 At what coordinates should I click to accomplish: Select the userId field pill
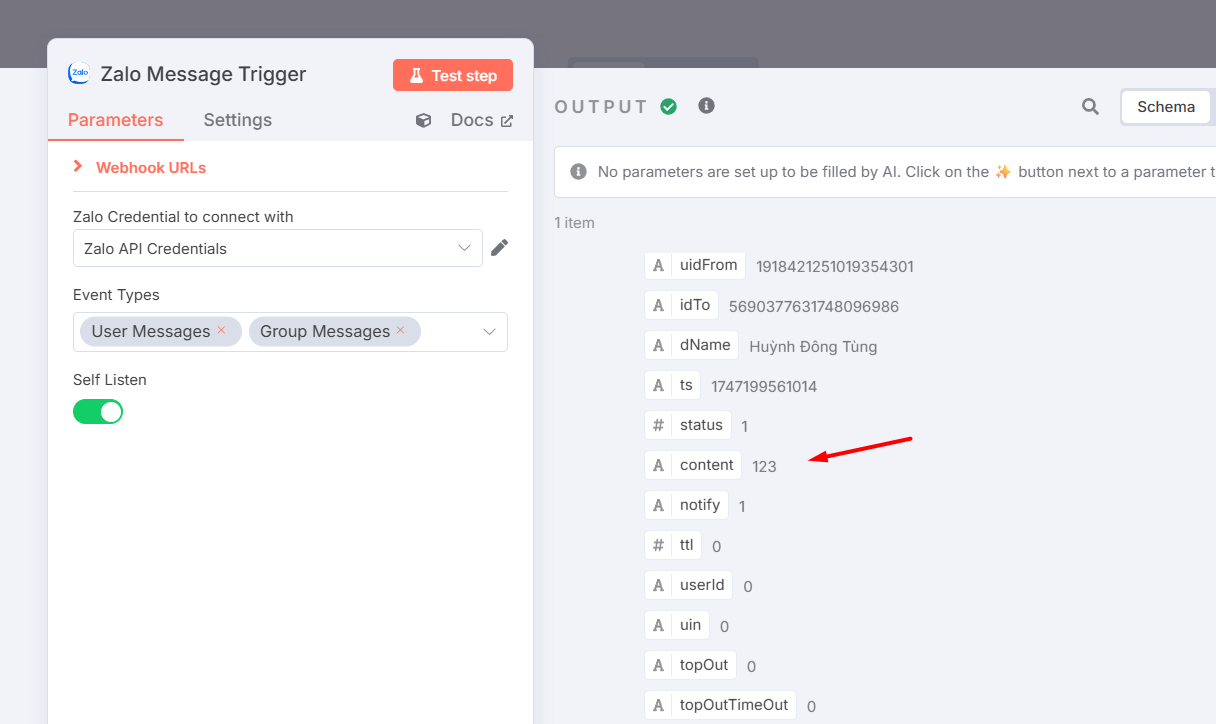tap(689, 585)
